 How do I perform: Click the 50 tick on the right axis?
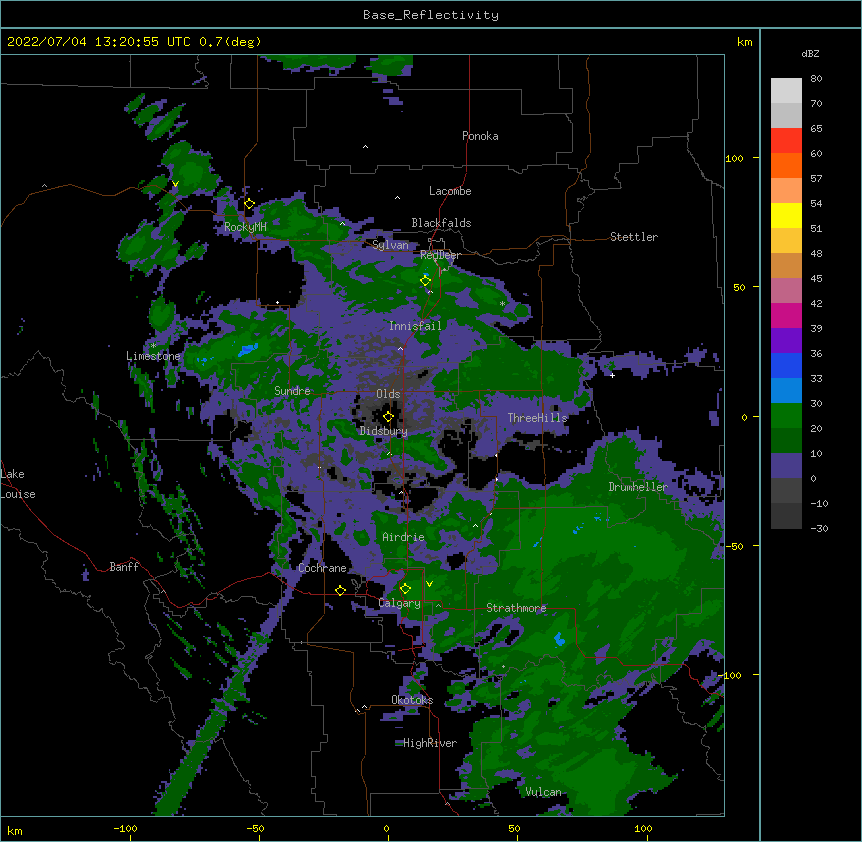739,287
